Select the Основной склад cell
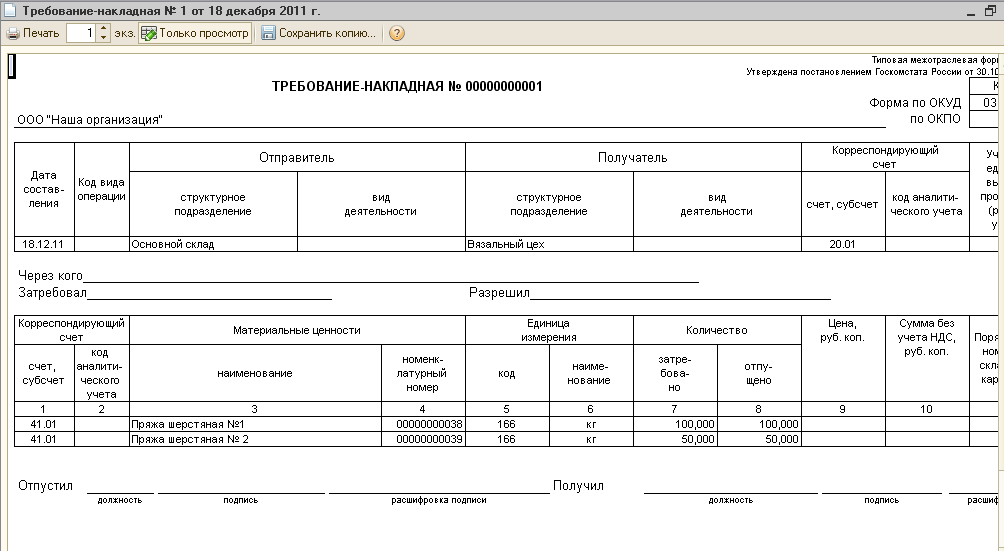1004x551 pixels. [213, 244]
